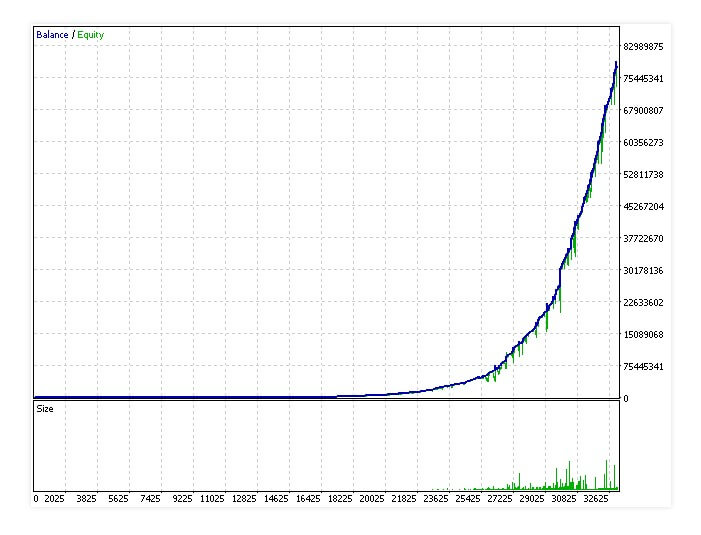Pick the 9225 trade number label
This screenshot has width=701, height=535.
[x=182, y=498]
